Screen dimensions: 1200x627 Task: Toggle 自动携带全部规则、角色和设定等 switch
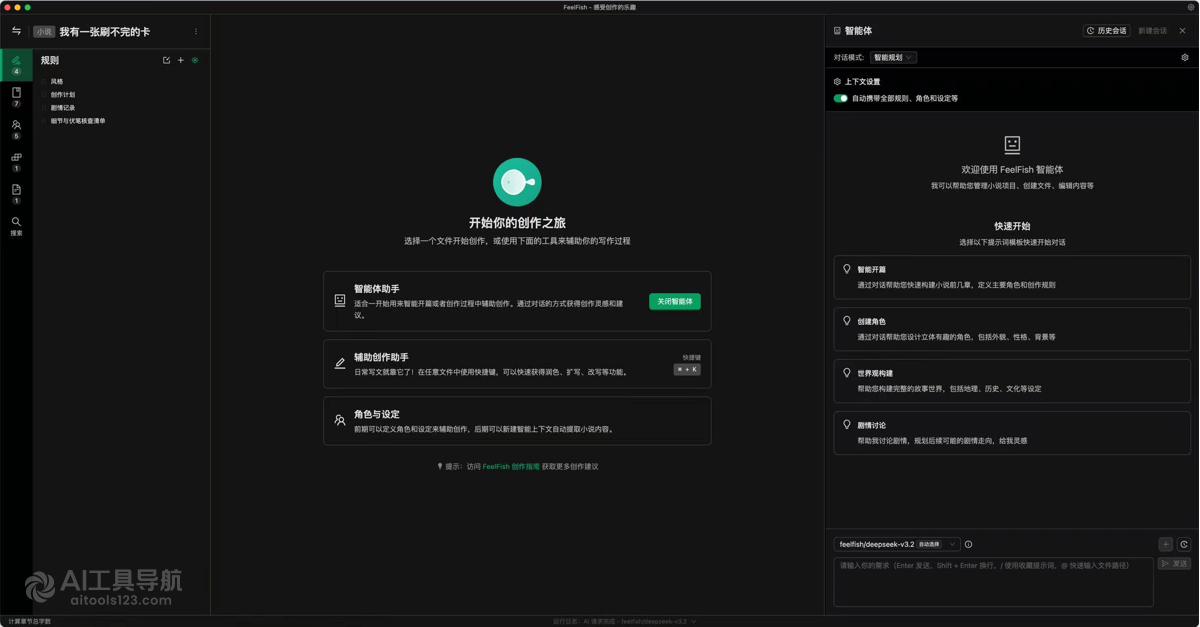(x=841, y=99)
